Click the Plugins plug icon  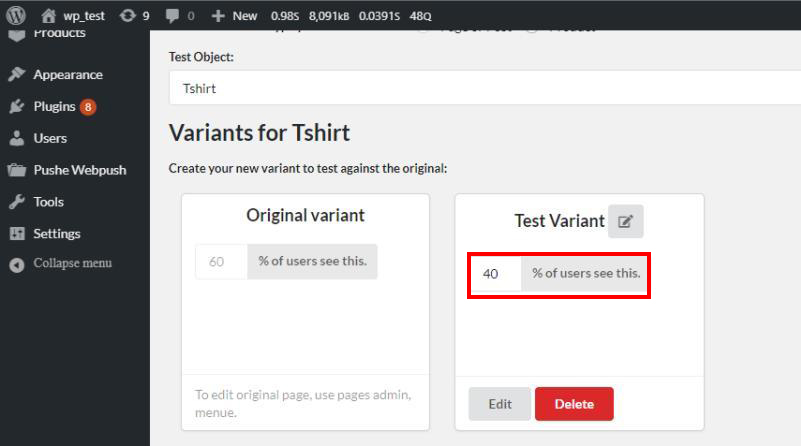(x=16, y=106)
